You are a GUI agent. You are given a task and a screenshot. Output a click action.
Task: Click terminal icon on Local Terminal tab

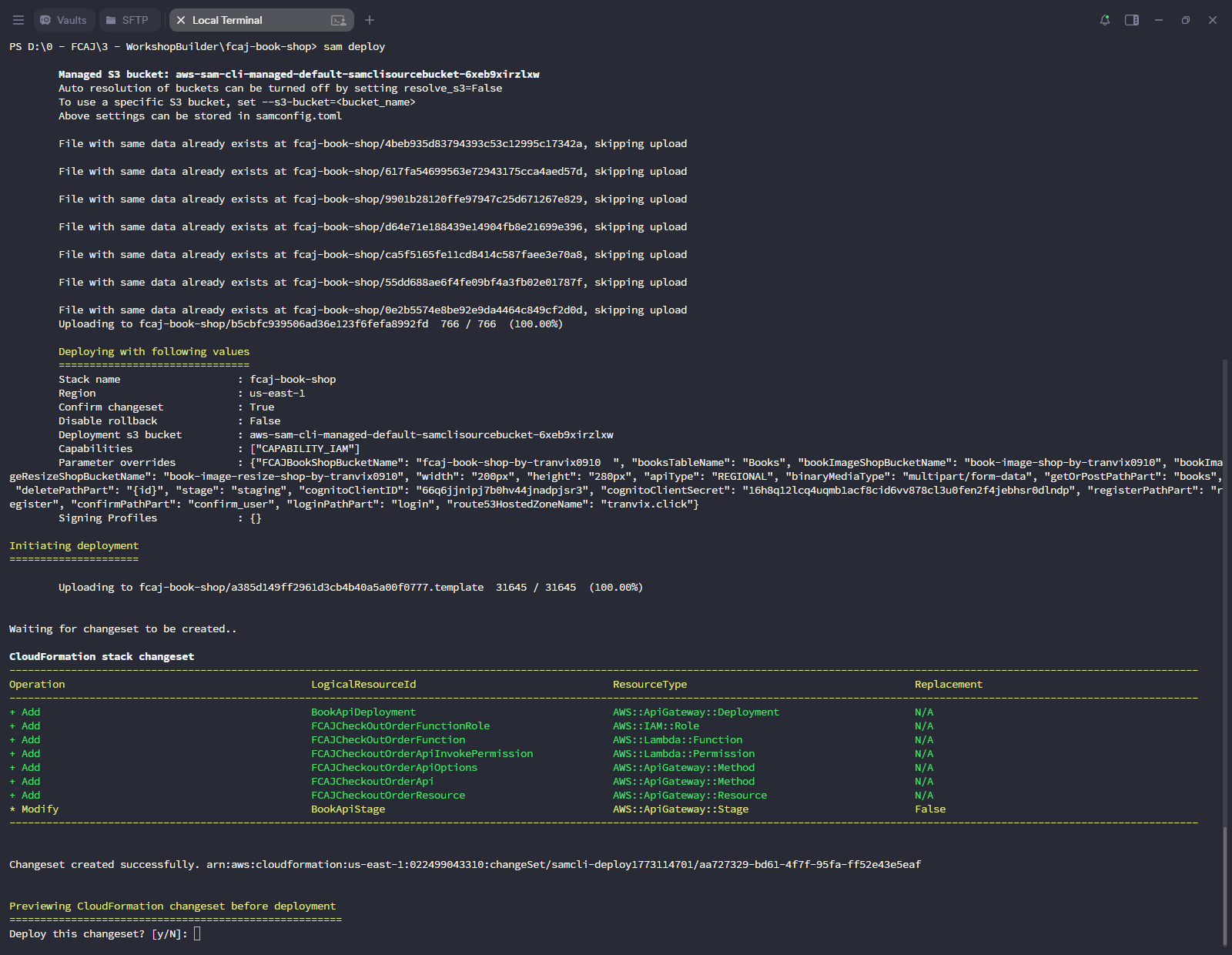(338, 20)
